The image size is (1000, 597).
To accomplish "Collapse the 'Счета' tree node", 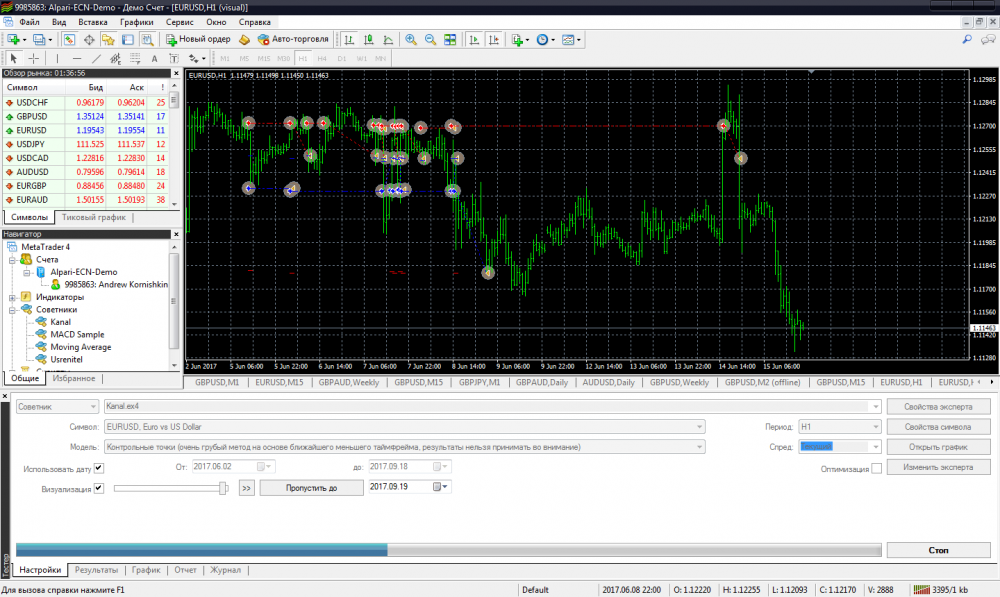I will pos(12,260).
